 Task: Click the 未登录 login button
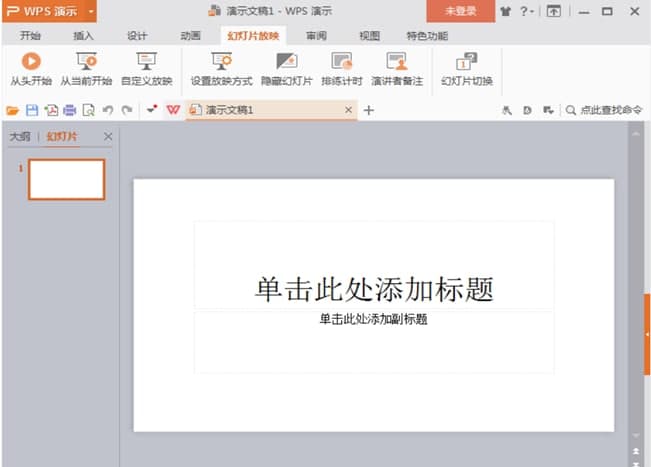(460, 11)
